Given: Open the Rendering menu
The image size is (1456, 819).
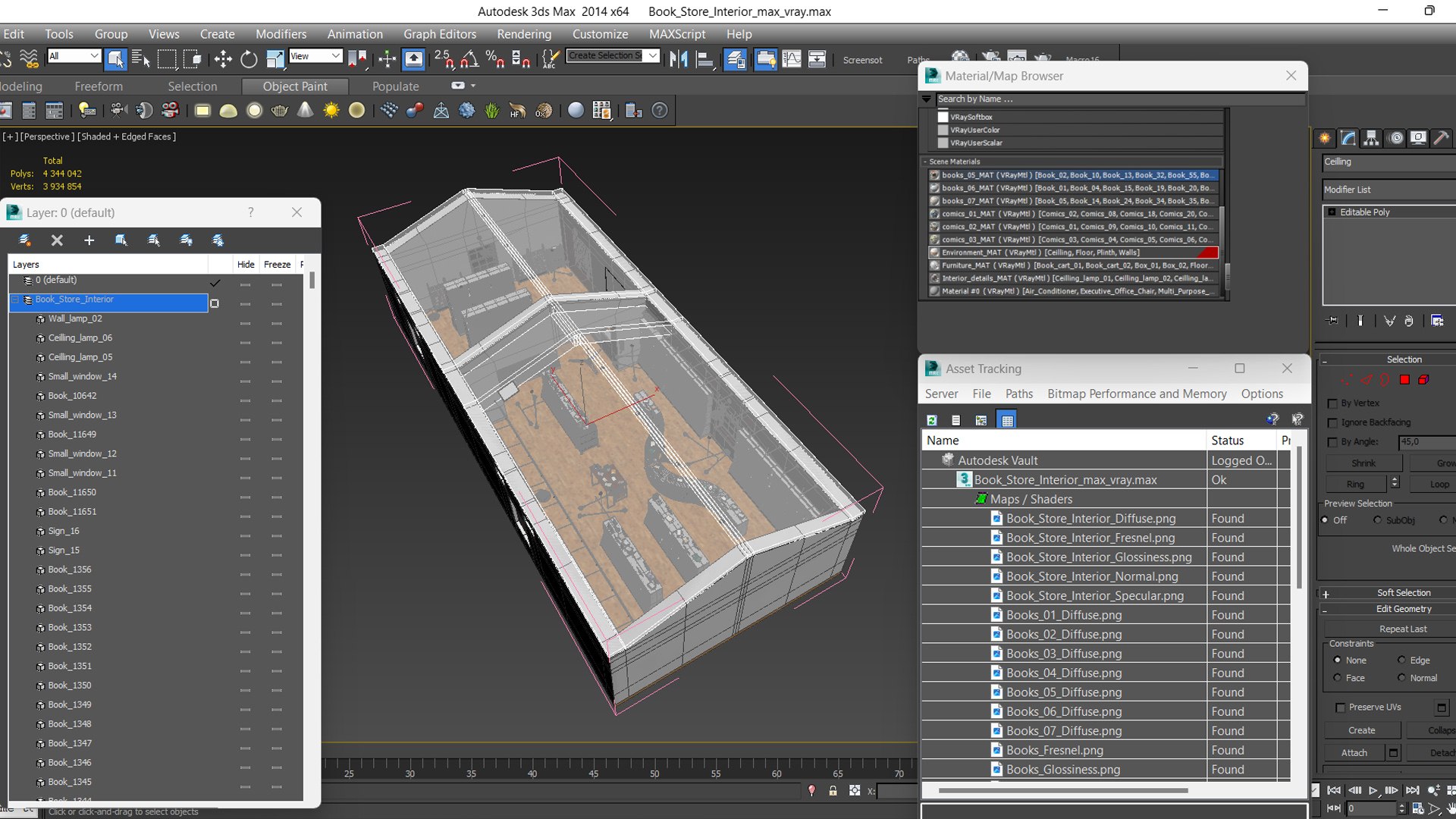Looking at the screenshot, I should (524, 34).
